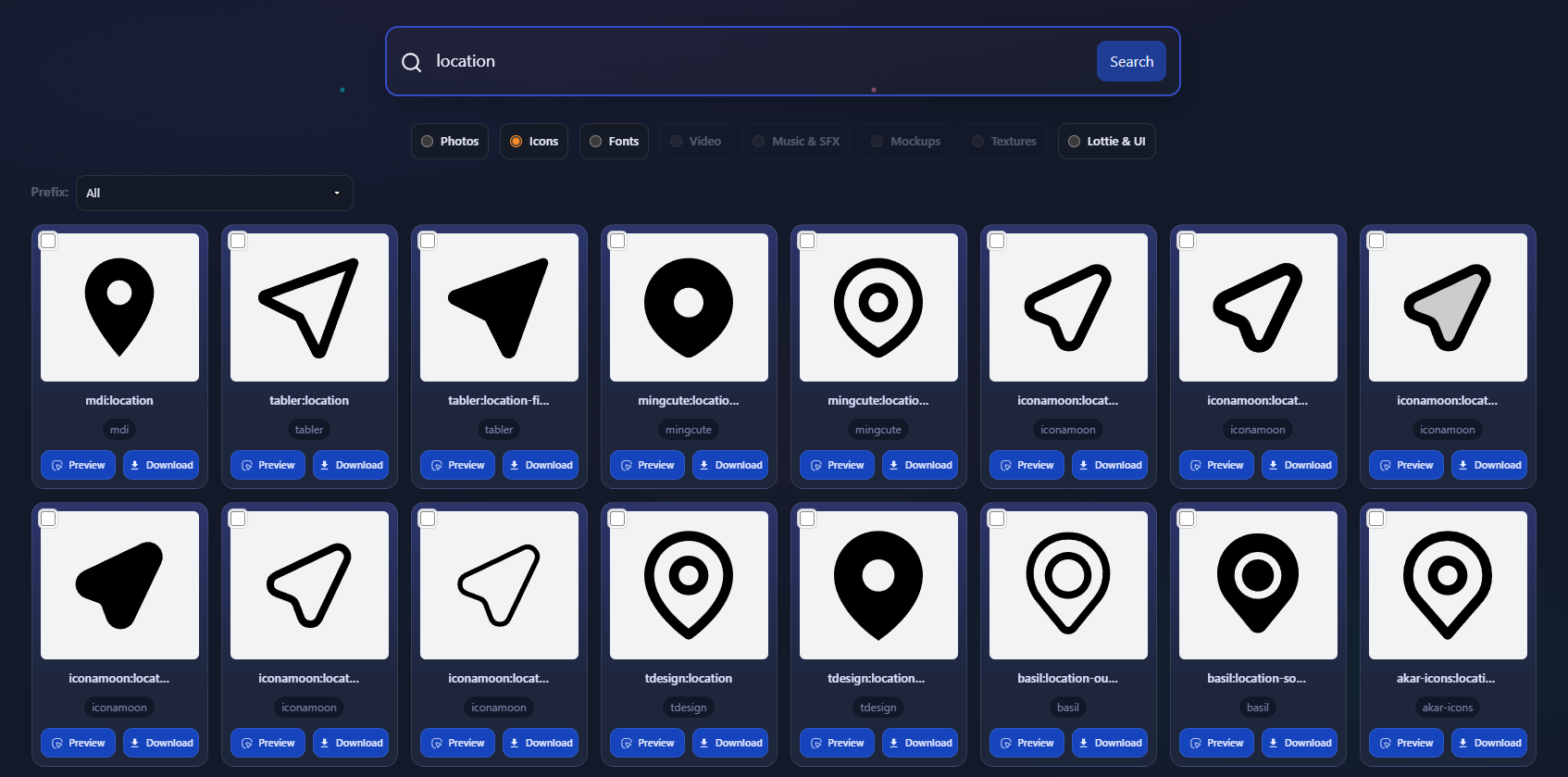
Task: Download the gray-filled iconamoon arrow icon
Action: tap(1489, 465)
